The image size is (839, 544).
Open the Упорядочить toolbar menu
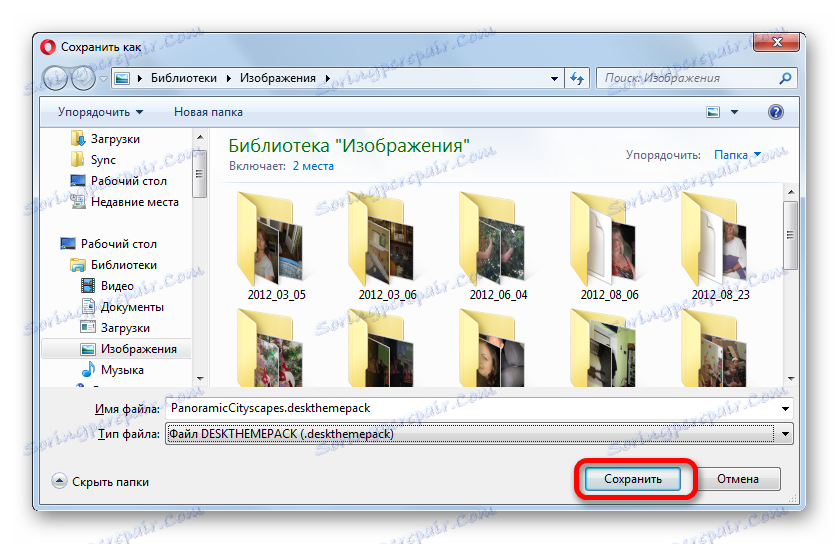tap(101, 112)
